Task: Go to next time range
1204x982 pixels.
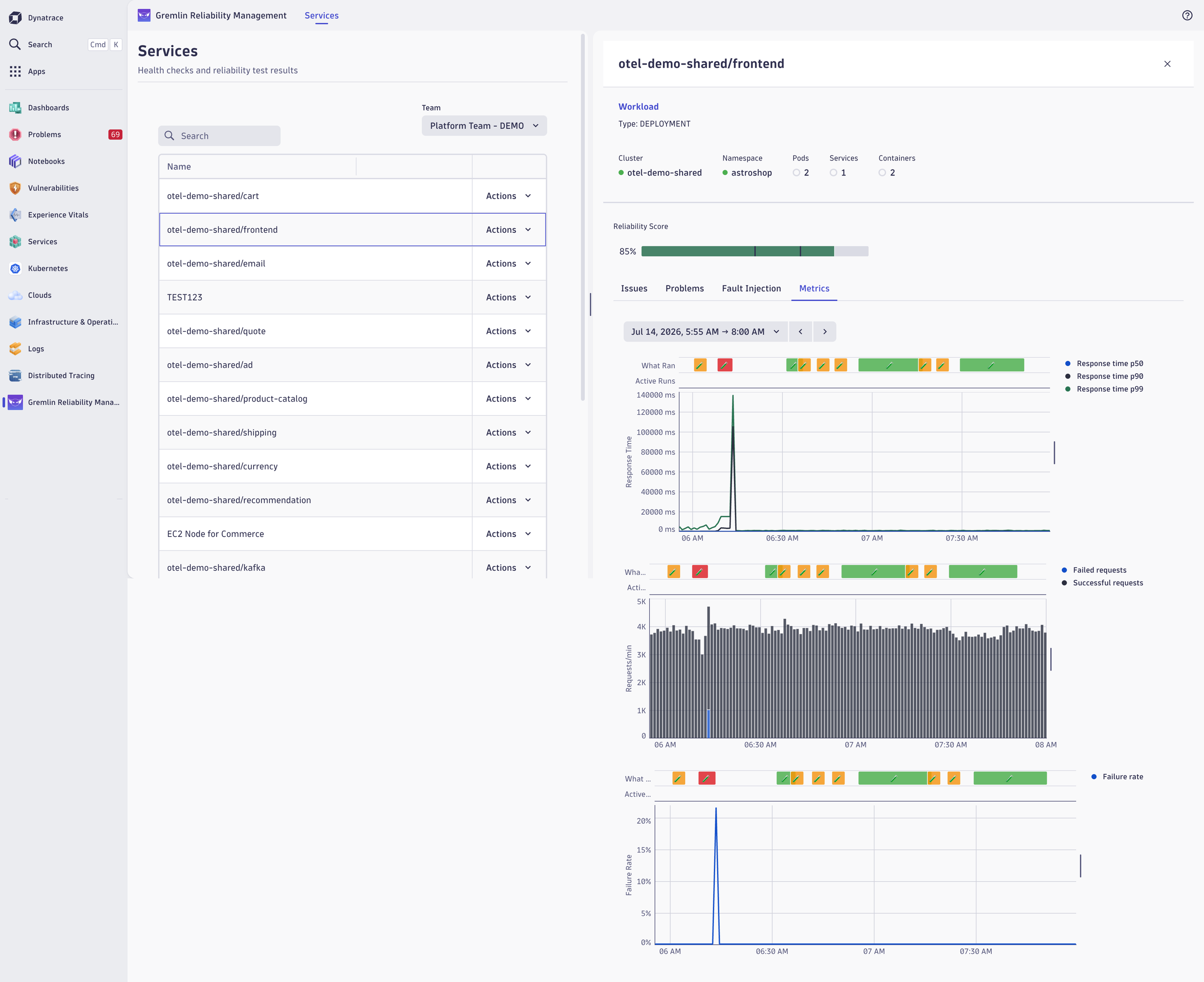Action: click(825, 331)
